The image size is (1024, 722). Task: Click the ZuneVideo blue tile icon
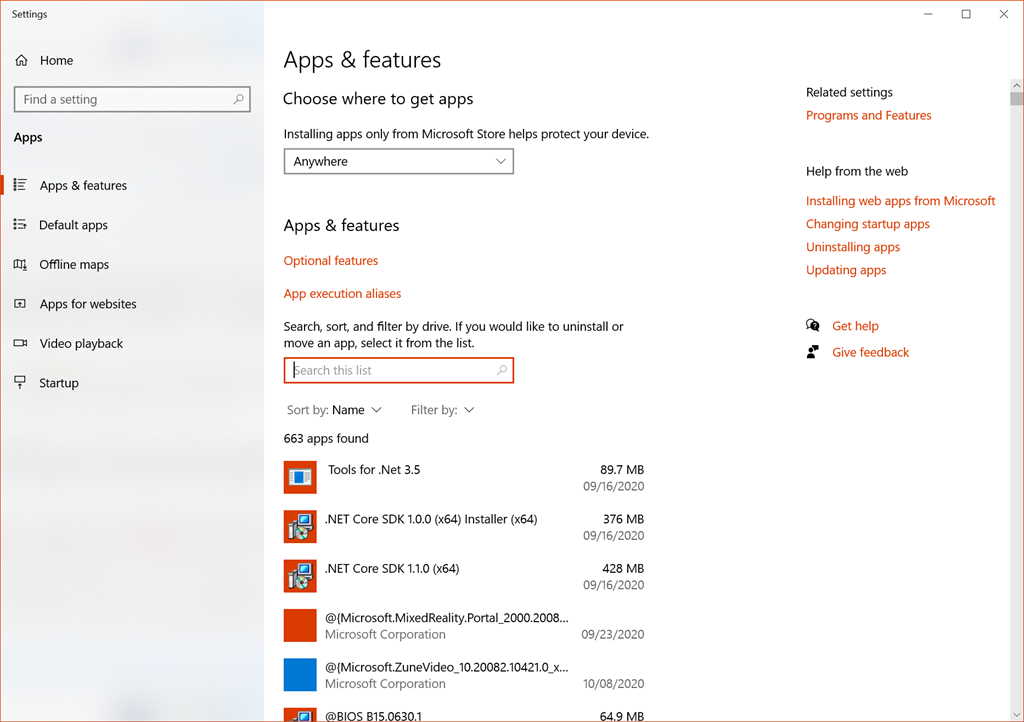[x=300, y=674]
